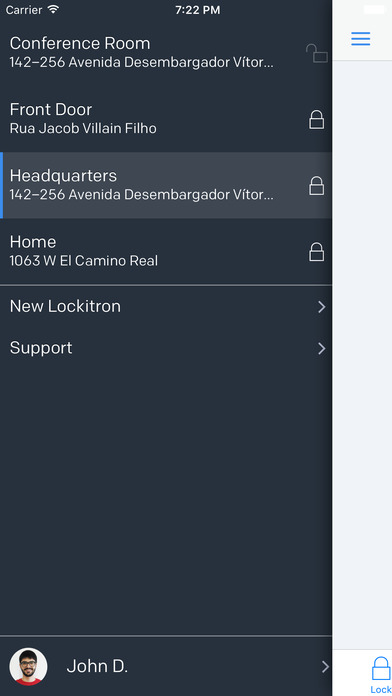Image resolution: width=392 pixels, height=696 pixels.
Task: Tap the Rua Jacob Villain Filho address
Action: [83, 129]
